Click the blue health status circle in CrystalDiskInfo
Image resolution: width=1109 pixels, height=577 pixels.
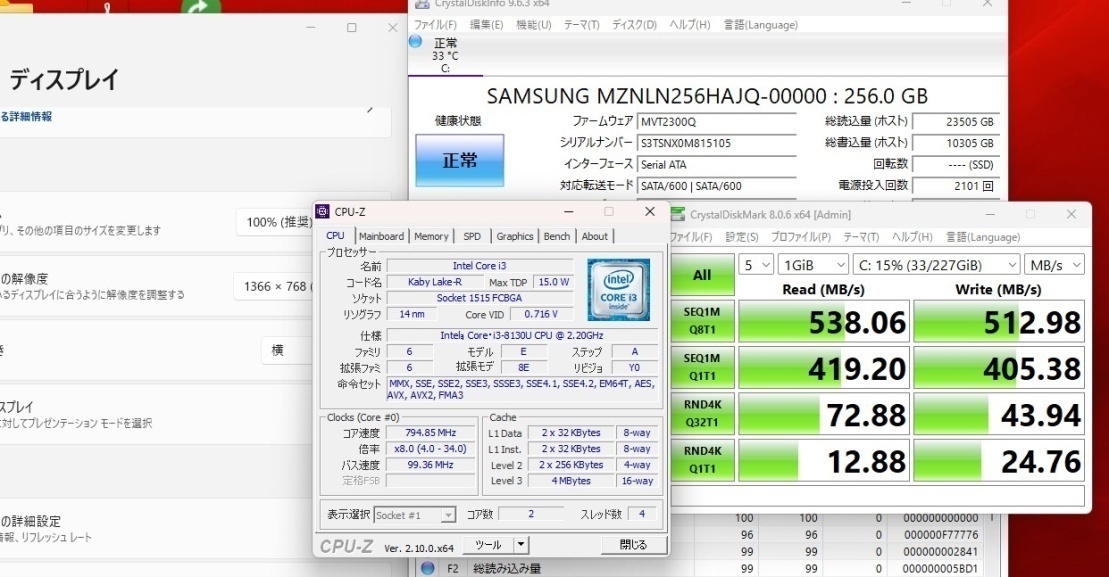pyautogui.click(x=415, y=42)
